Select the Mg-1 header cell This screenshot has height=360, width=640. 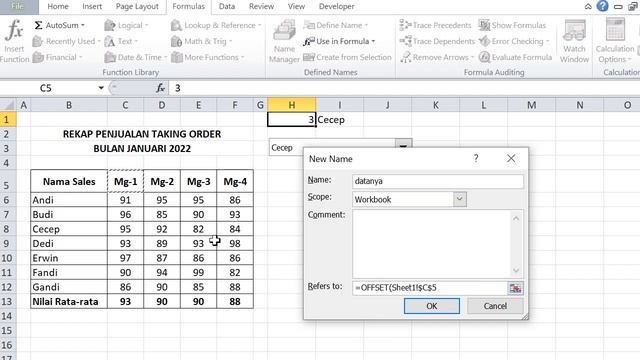click(x=125, y=182)
